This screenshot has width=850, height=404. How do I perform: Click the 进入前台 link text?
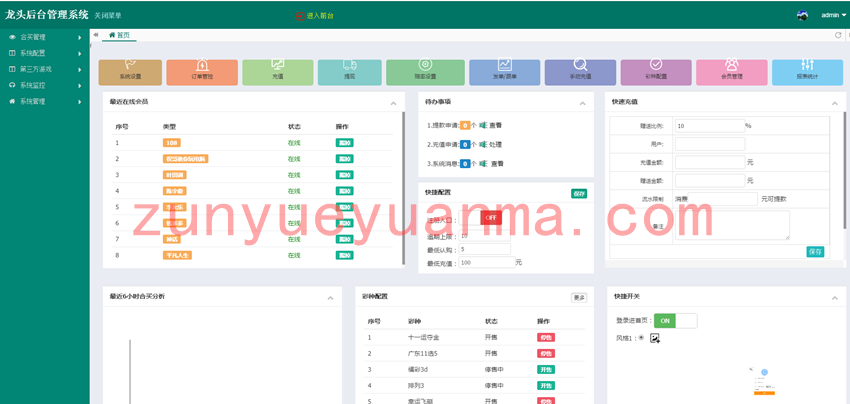click(x=320, y=16)
